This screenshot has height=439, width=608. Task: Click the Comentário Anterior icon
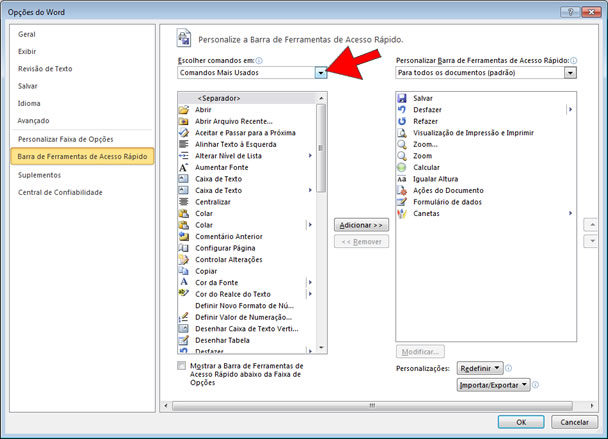point(184,237)
